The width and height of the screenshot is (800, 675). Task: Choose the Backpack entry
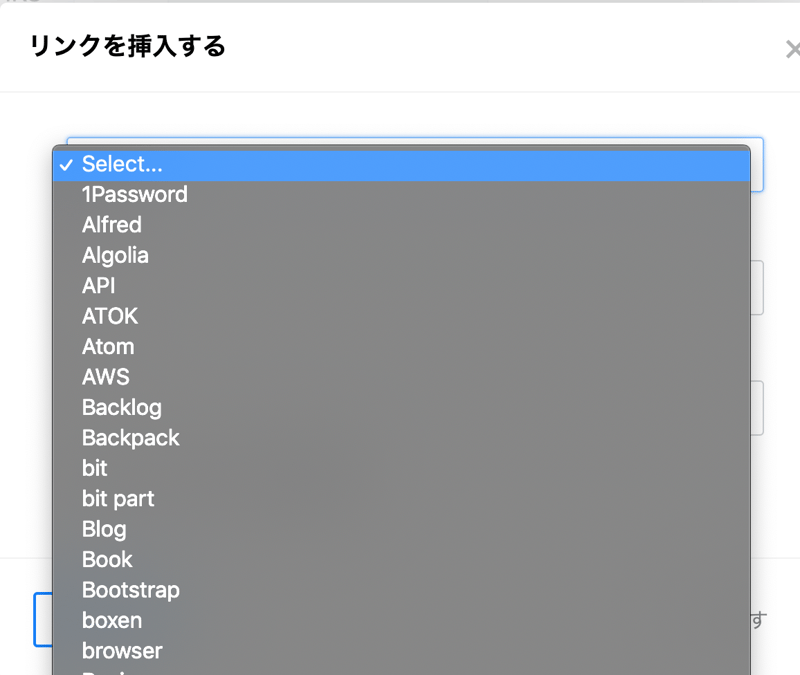[130, 438]
